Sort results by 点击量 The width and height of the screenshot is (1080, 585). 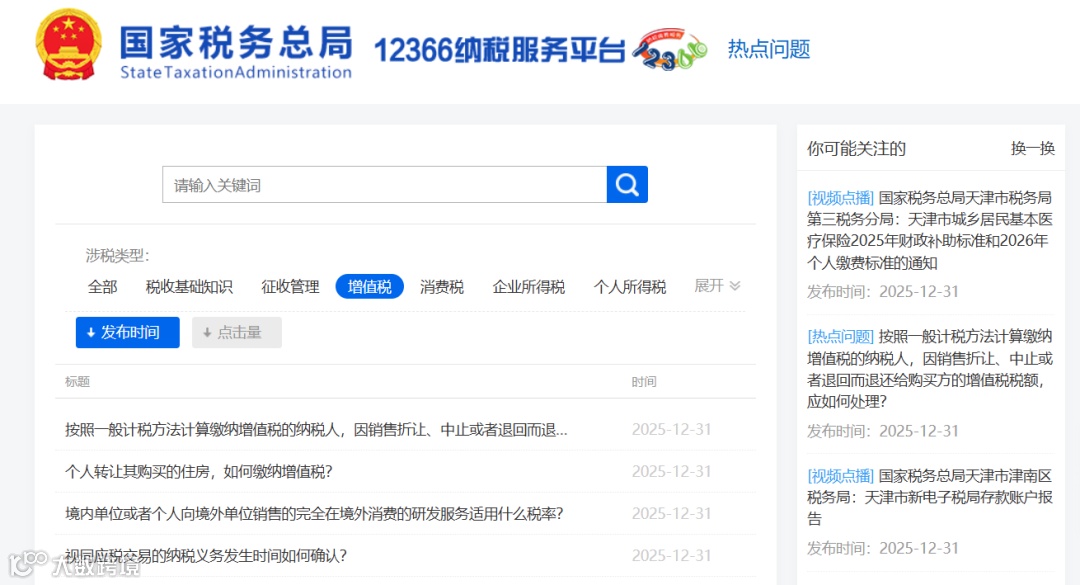(237, 332)
